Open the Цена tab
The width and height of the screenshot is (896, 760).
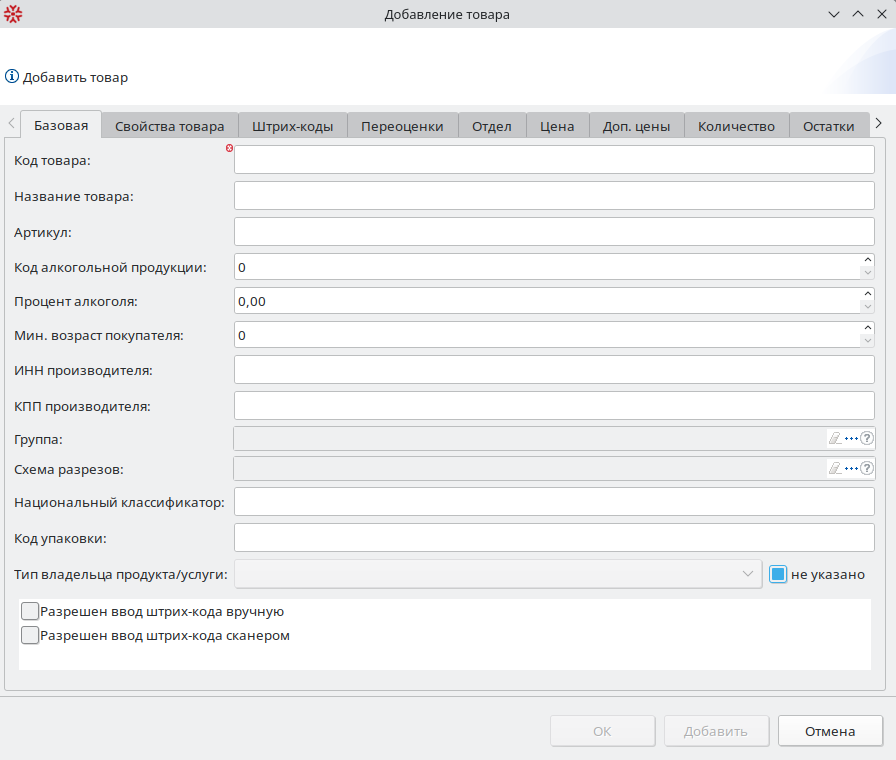click(x=557, y=126)
